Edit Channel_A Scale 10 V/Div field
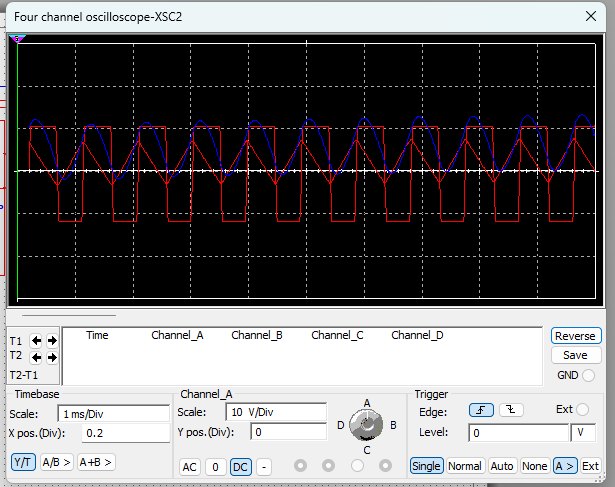The image size is (615, 487). tap(276, 412)
